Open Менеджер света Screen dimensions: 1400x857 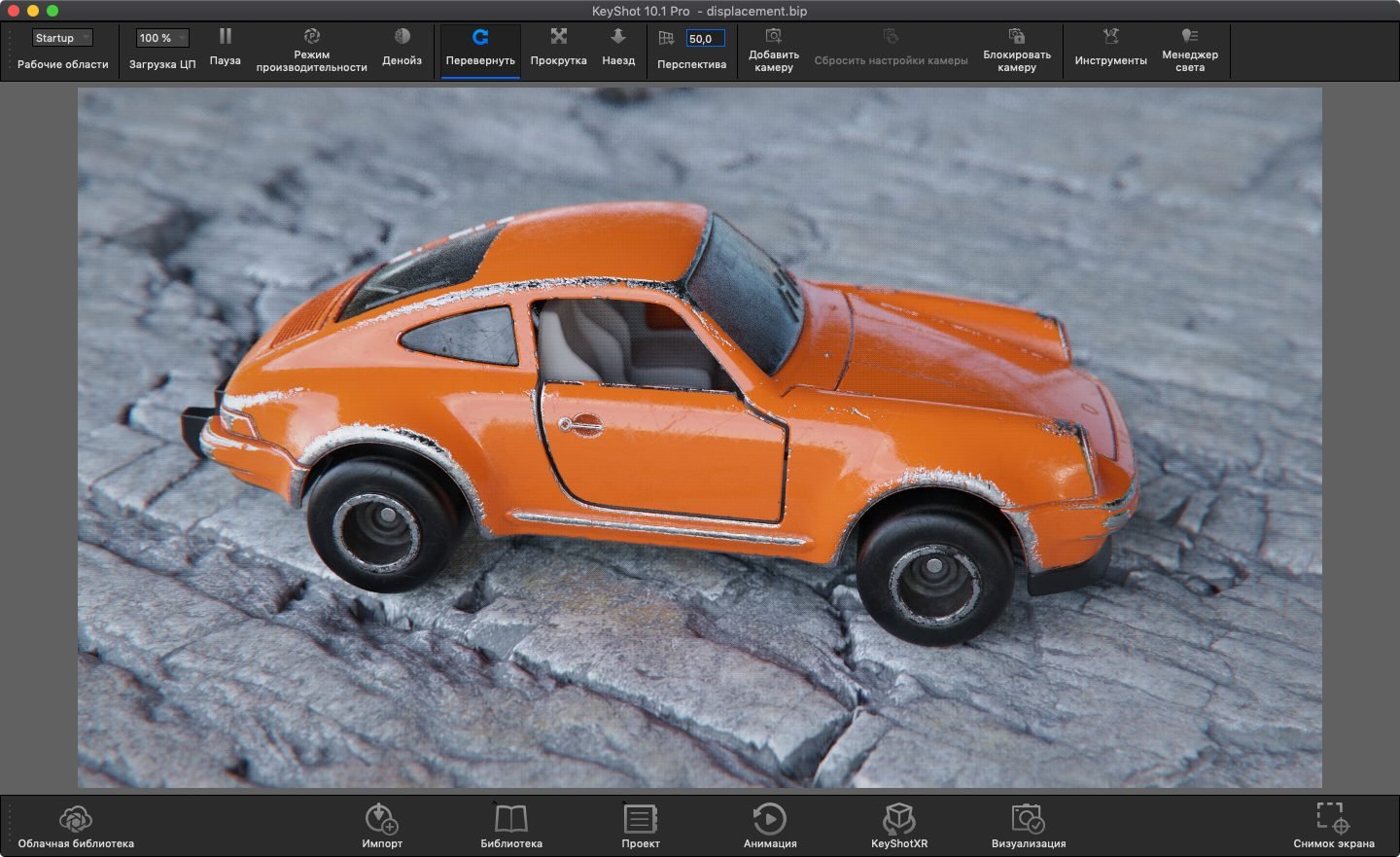click(x=1189, y=51)
